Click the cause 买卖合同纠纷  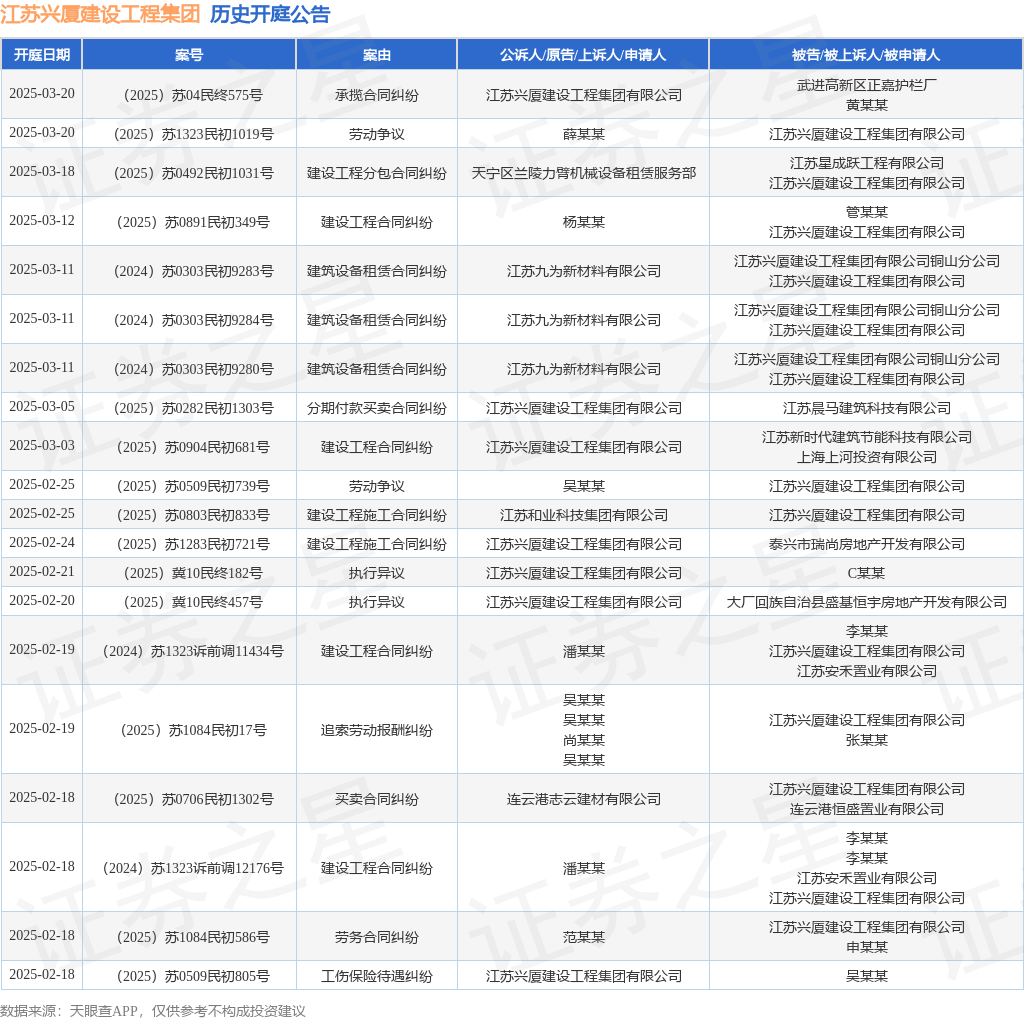pos(377,800)
